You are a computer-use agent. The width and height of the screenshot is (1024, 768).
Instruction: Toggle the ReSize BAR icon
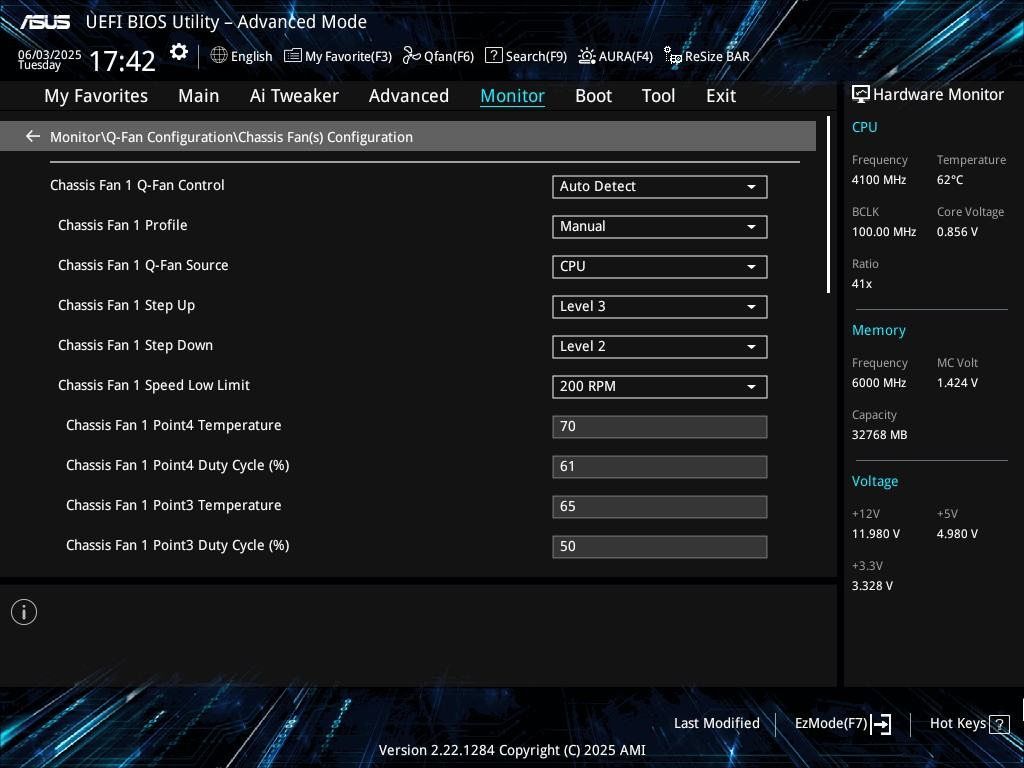pos(673,56)
